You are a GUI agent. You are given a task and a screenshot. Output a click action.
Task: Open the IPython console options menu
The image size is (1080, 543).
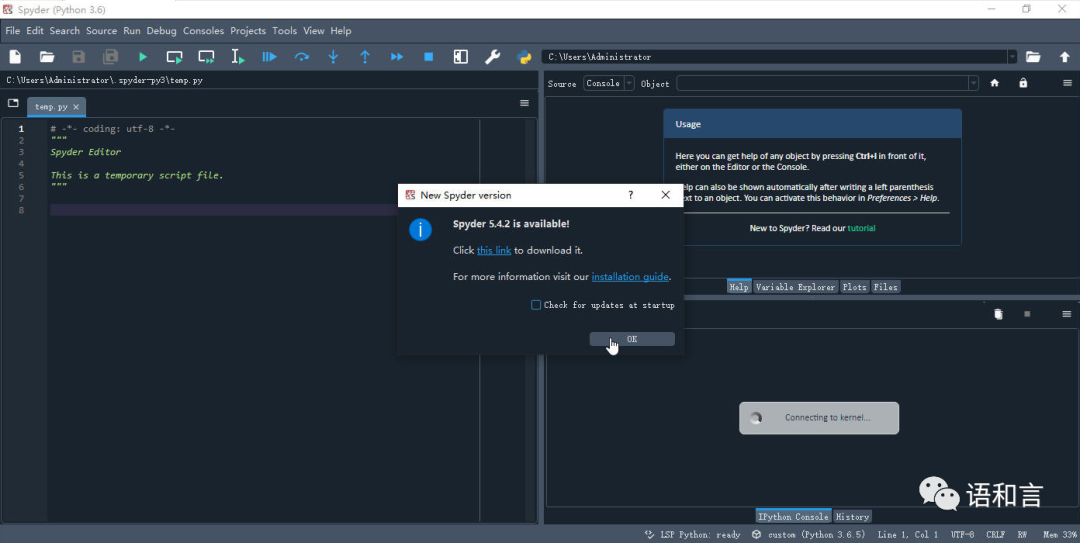point(1066,314)
